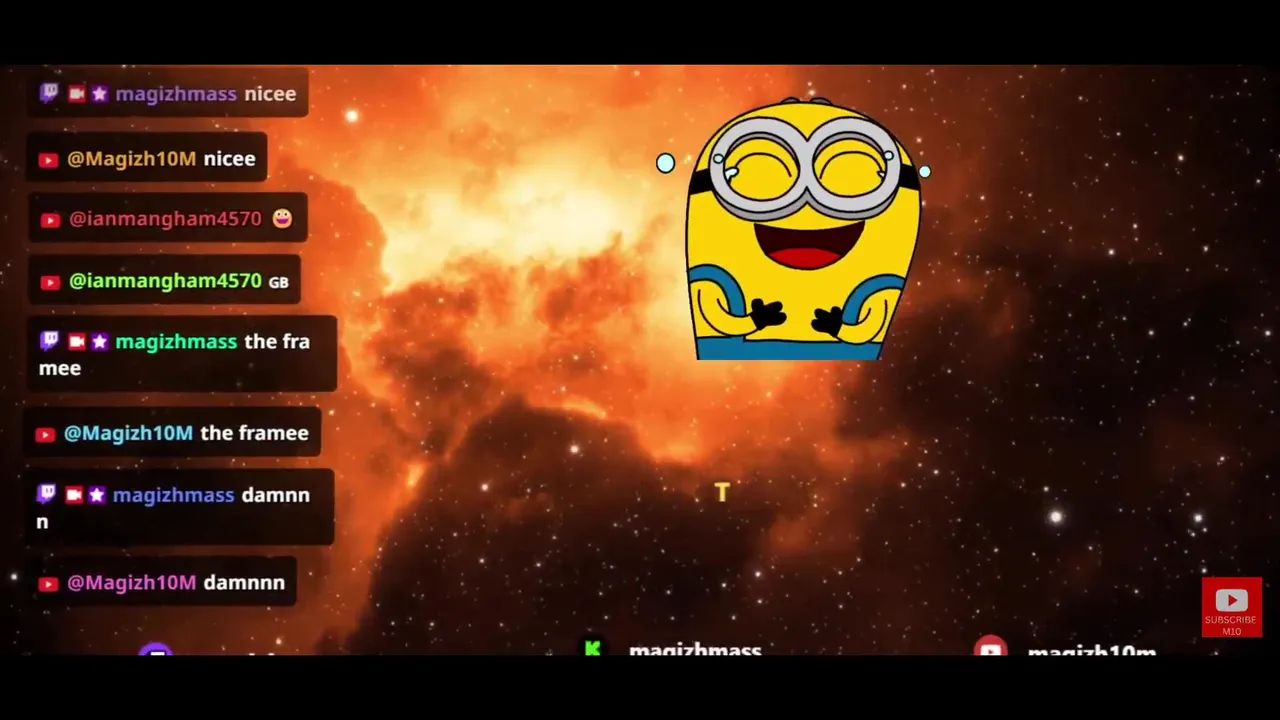Click the YouTube icon before @Magizh10M the framee

coord(45,434)
